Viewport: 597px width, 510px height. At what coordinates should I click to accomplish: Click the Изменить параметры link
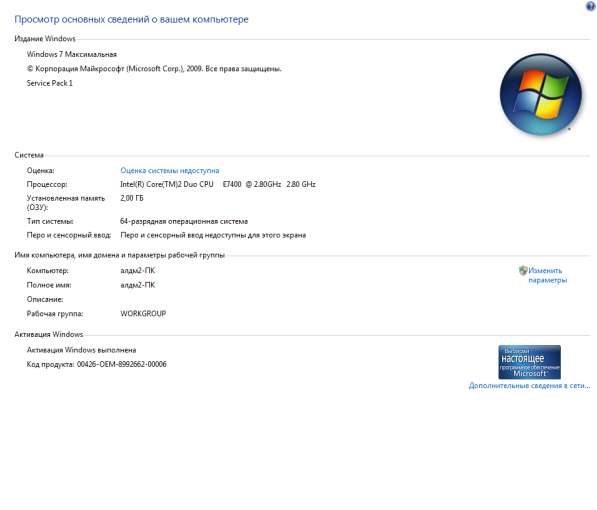547,275
